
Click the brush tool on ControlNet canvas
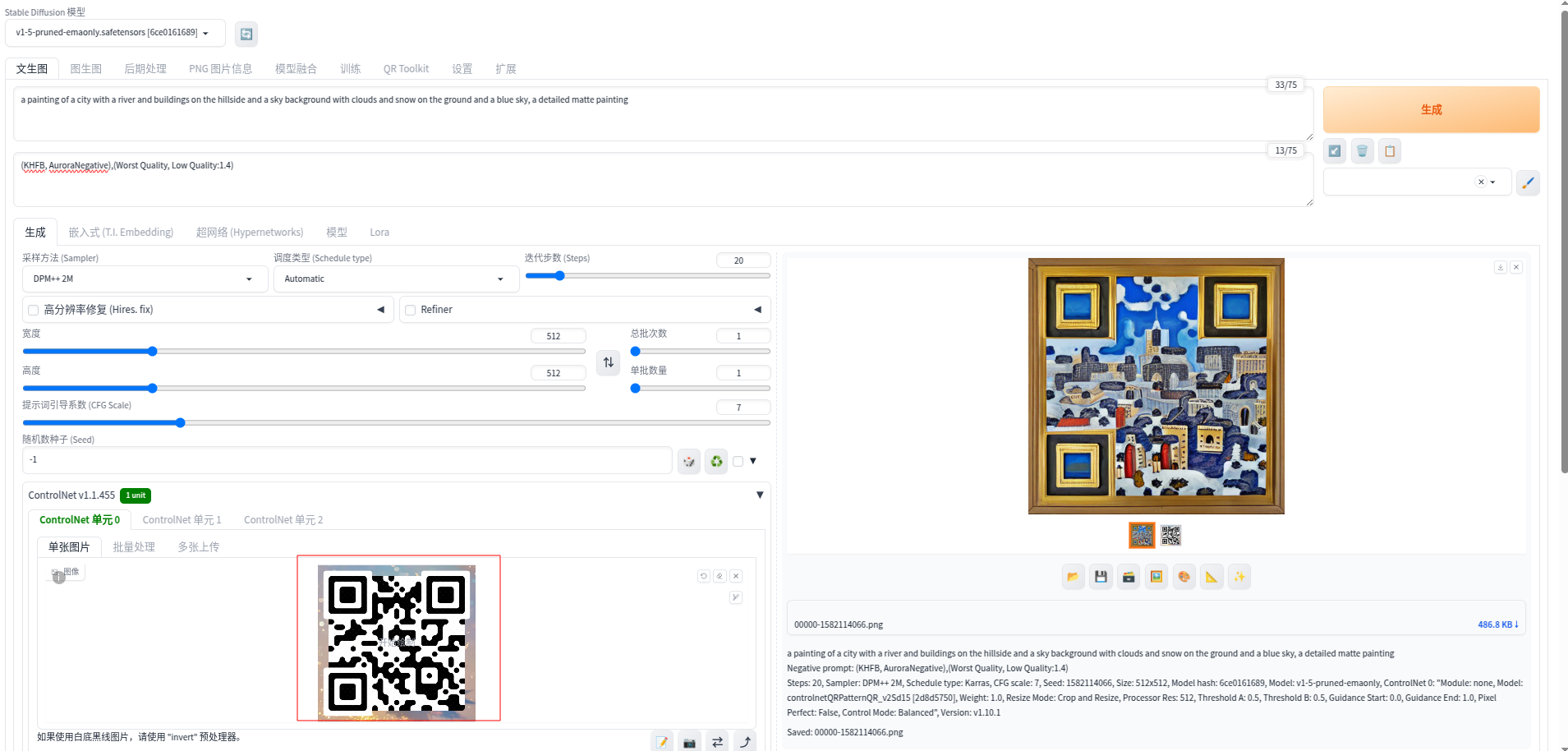736,597
